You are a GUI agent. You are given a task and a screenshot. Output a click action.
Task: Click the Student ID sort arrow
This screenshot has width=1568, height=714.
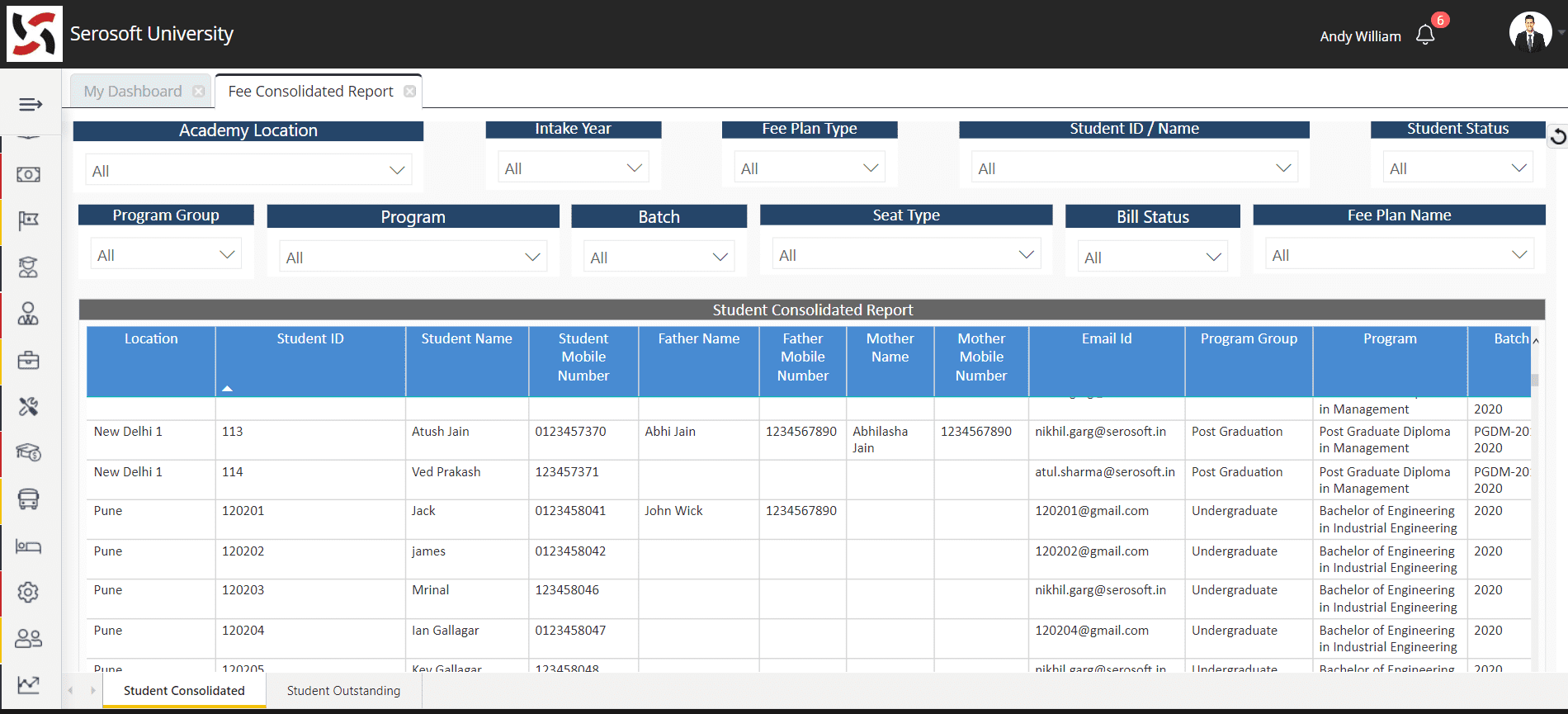228,388
